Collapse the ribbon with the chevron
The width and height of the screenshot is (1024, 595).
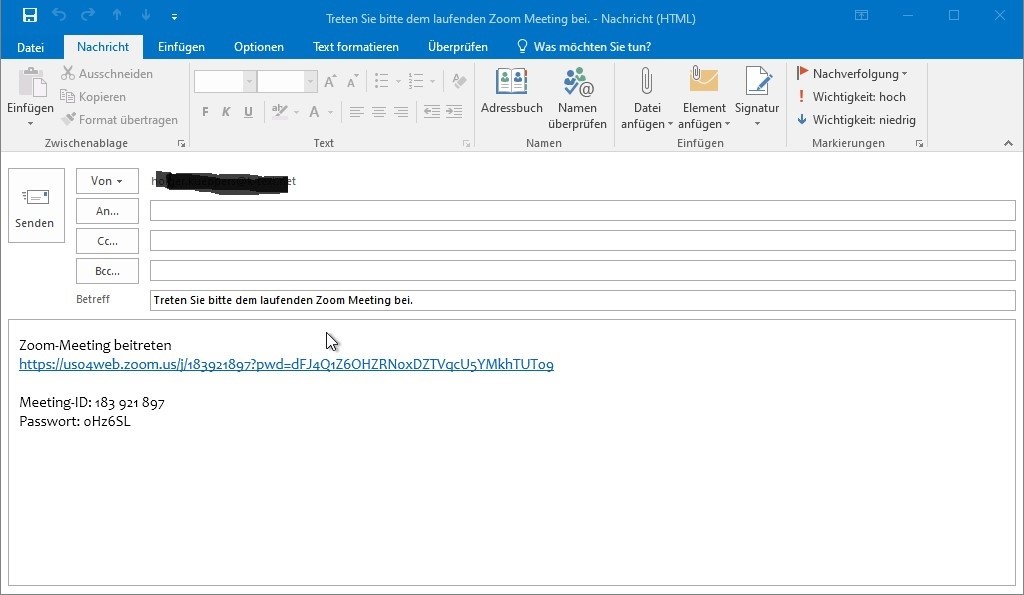tap(1008, 143)
